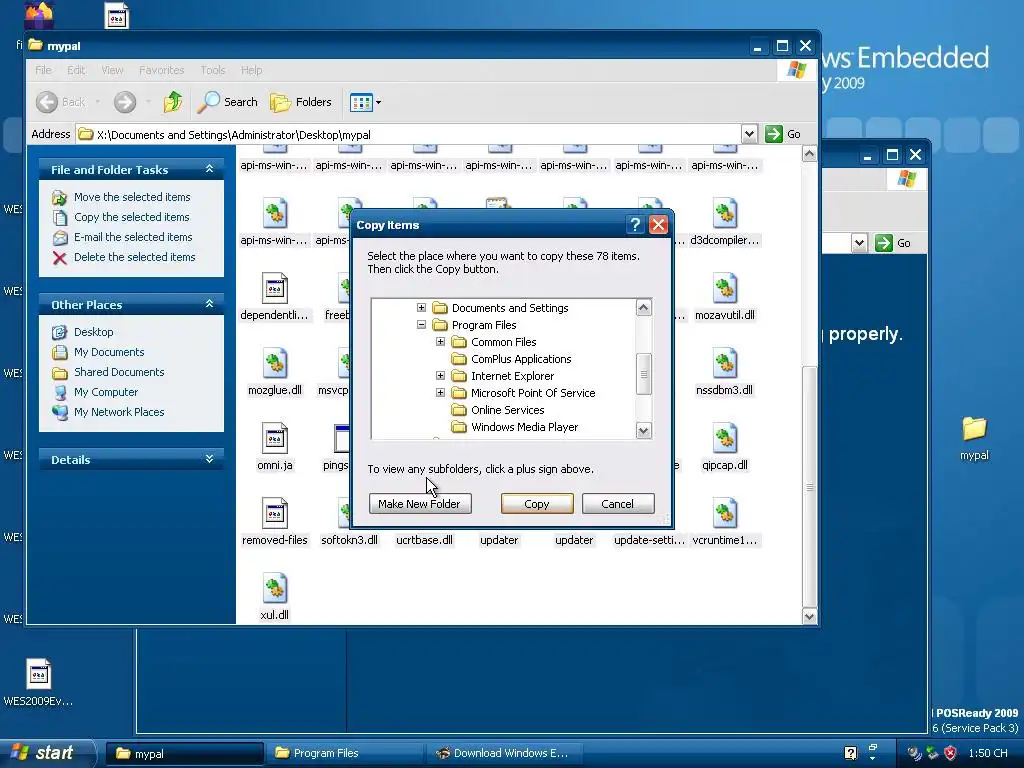Open My Documents in Other Places
Viewport: 1024px width, 768px height.
(109, 352)
